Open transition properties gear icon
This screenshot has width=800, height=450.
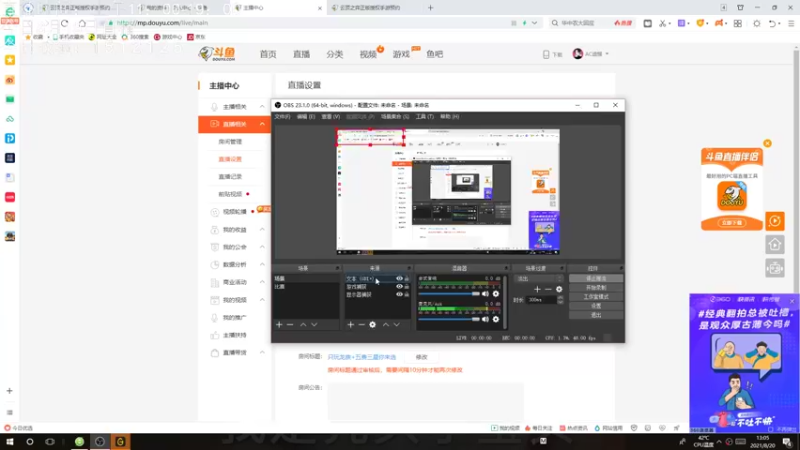pos(559,289)
